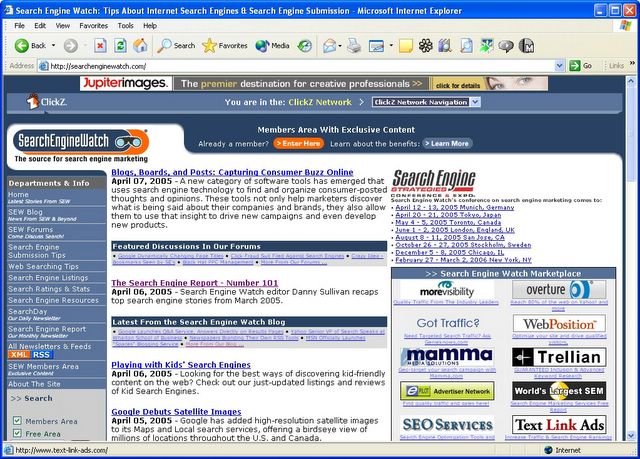
Task: Click the round M toolbar icon
Action: click(x=527, y=46)
